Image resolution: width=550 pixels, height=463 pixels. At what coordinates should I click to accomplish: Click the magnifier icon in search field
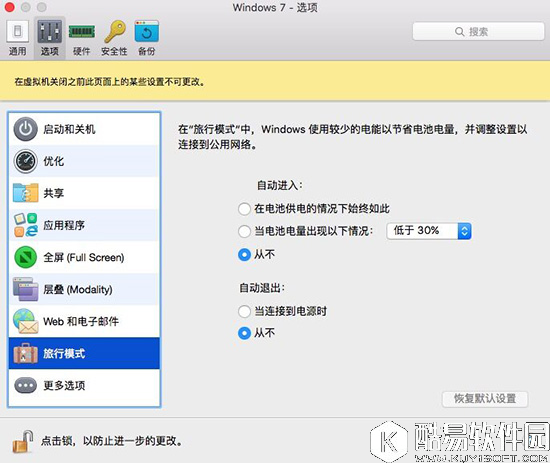tap(459, 32)
